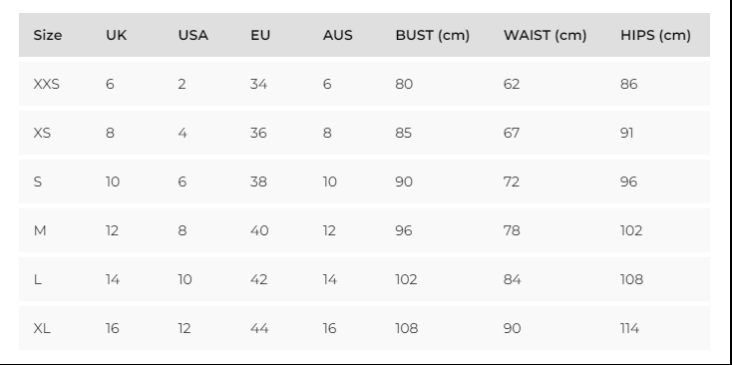732x365 pixels.
Task: Click L row waist value 84
Action: tap(512, 280)
